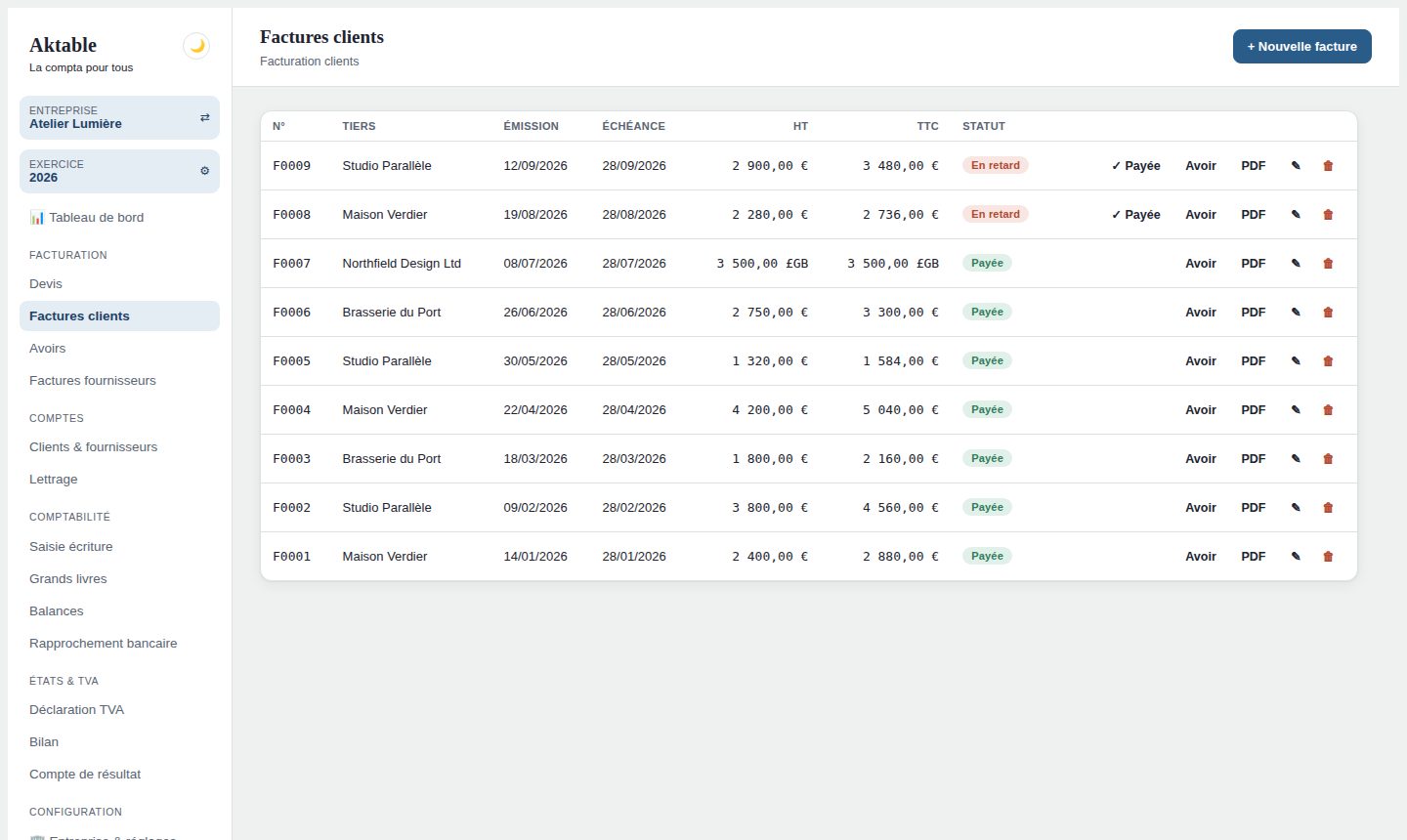This screenshot has height=840, width=1407.
Task: Download PDF of invoice F0009
Action: pyautogui.click(x=1254, y=166)
